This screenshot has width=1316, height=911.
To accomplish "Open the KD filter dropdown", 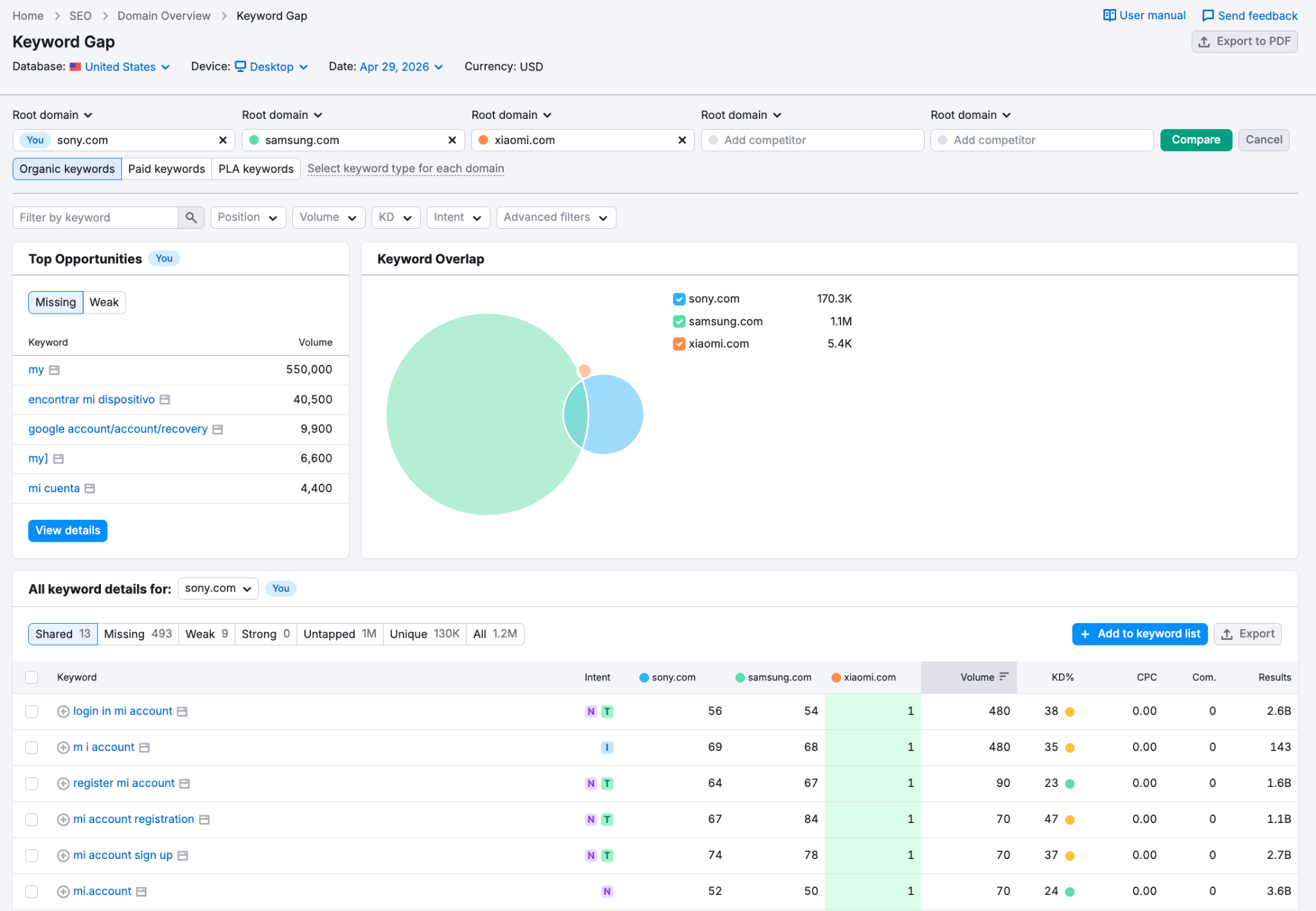I will [x=396, y=217].
